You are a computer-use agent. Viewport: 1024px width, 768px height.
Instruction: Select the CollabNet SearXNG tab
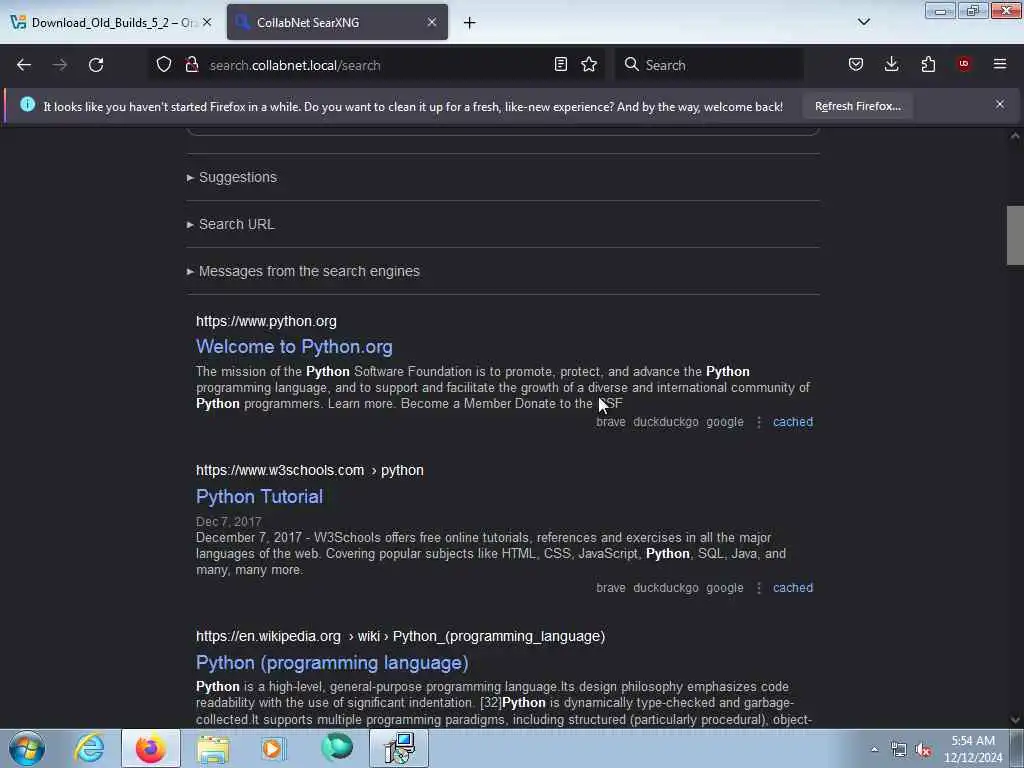click(x=337, y=22)
